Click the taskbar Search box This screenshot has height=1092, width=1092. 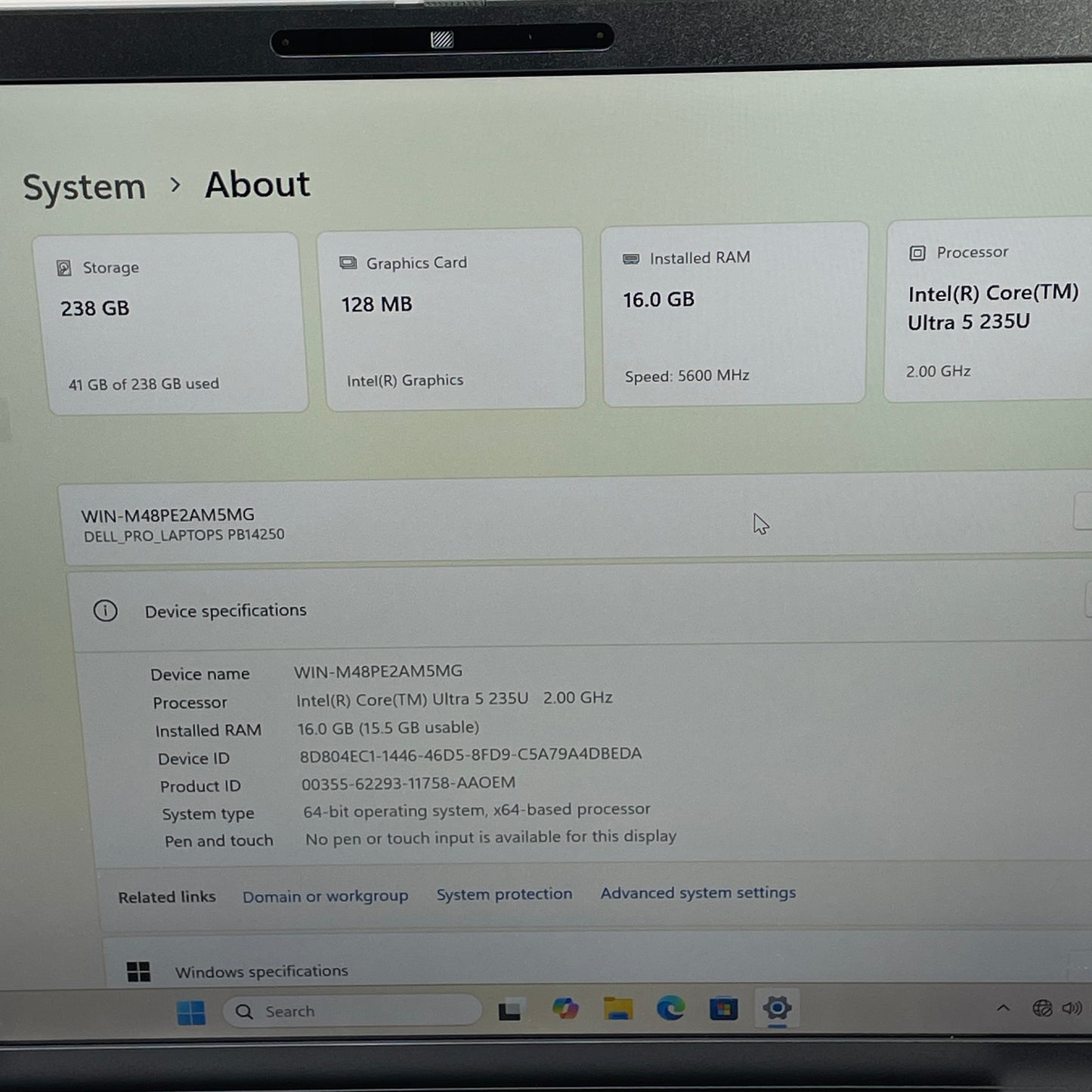[352, 1011]
